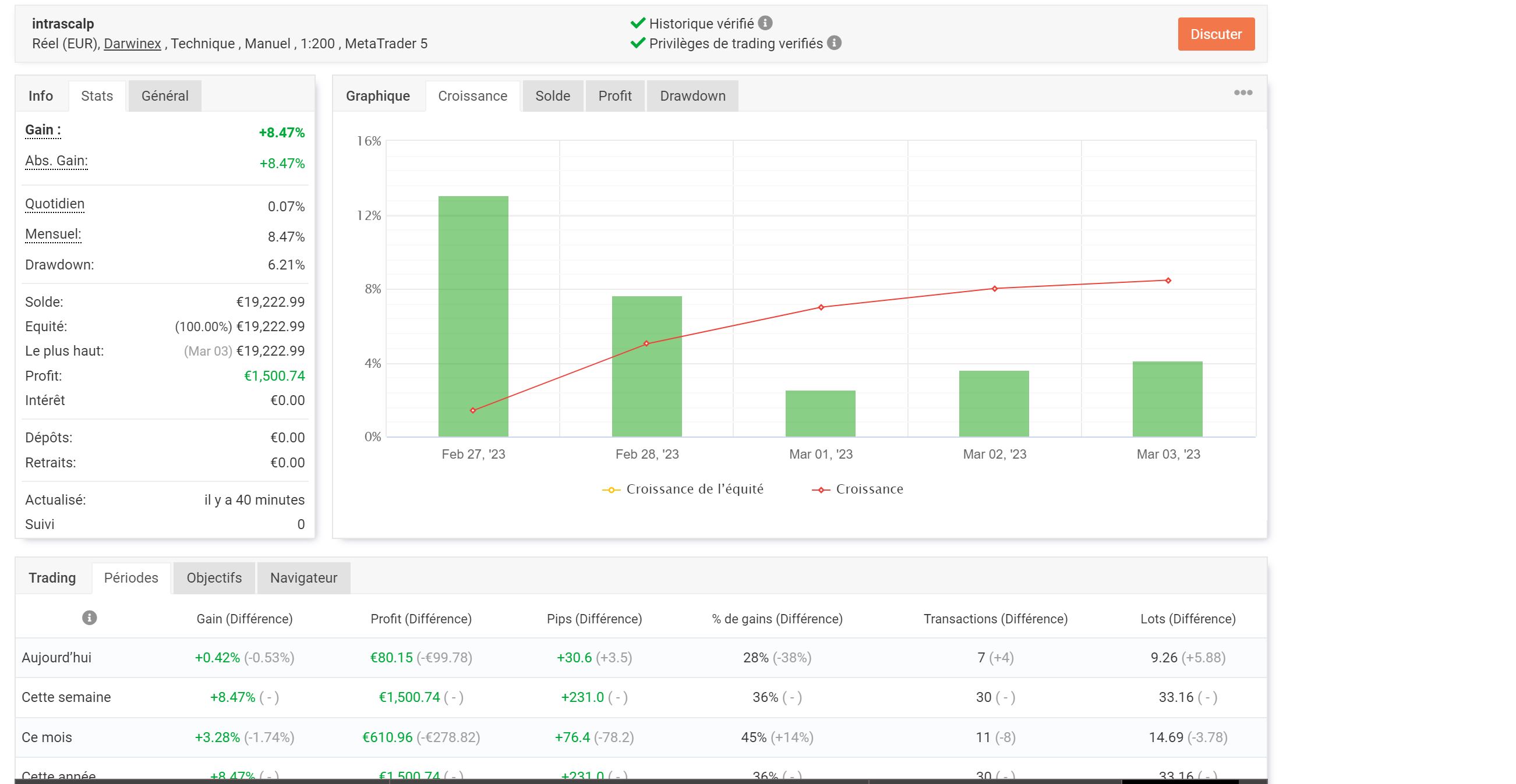Image resolution: width=1516 pixels, height=784 pixels.
Task: Select the Périodes tab
Action: 130,577
